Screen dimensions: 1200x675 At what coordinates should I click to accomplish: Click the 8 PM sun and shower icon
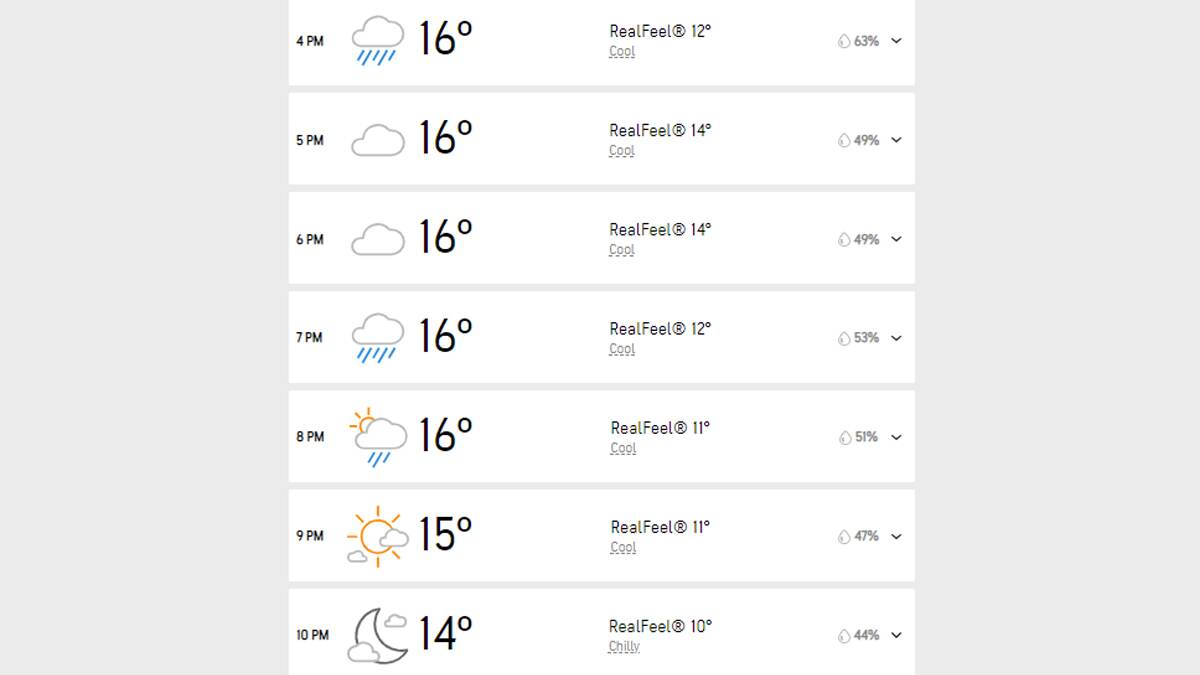[378, 437]
